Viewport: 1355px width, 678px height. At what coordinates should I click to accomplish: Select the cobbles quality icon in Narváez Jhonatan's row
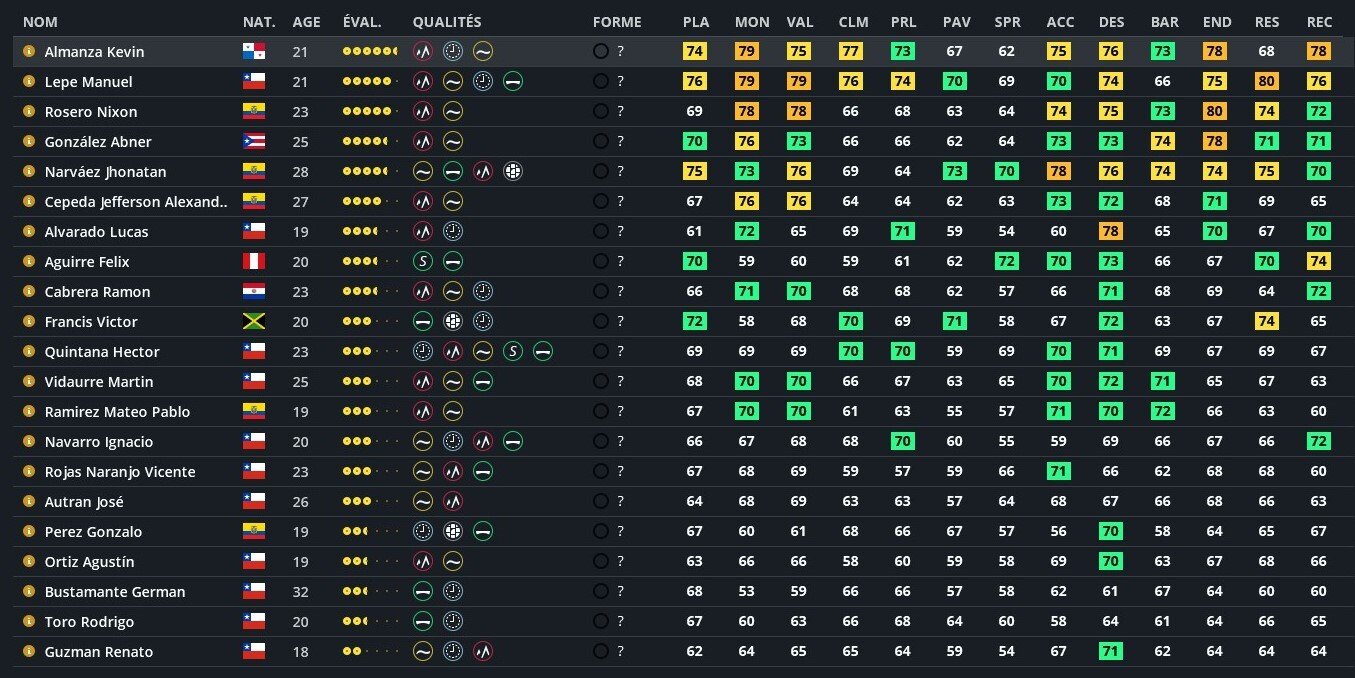coord(513,172)
